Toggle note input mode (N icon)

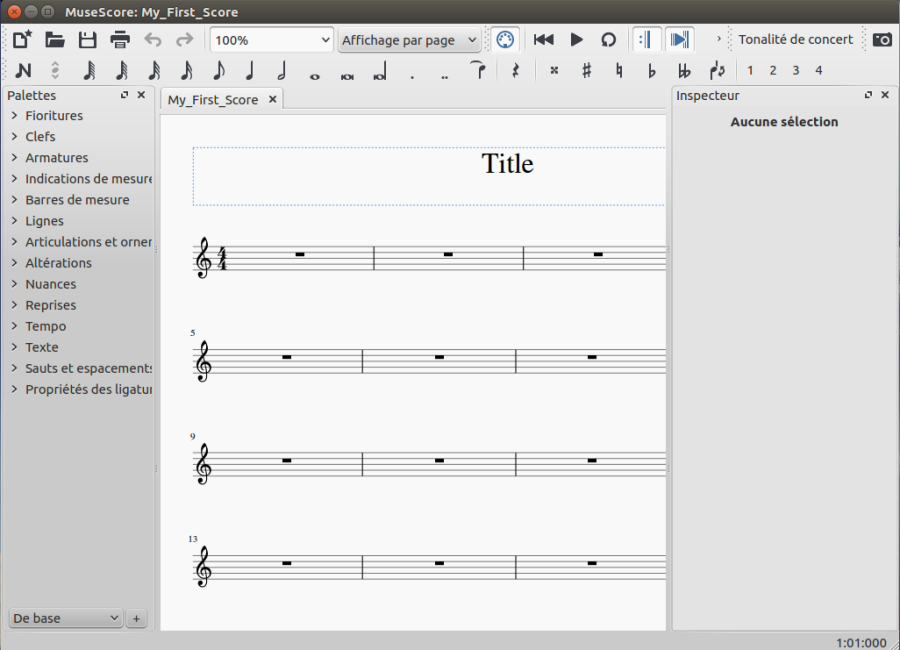tap(23, 71)
